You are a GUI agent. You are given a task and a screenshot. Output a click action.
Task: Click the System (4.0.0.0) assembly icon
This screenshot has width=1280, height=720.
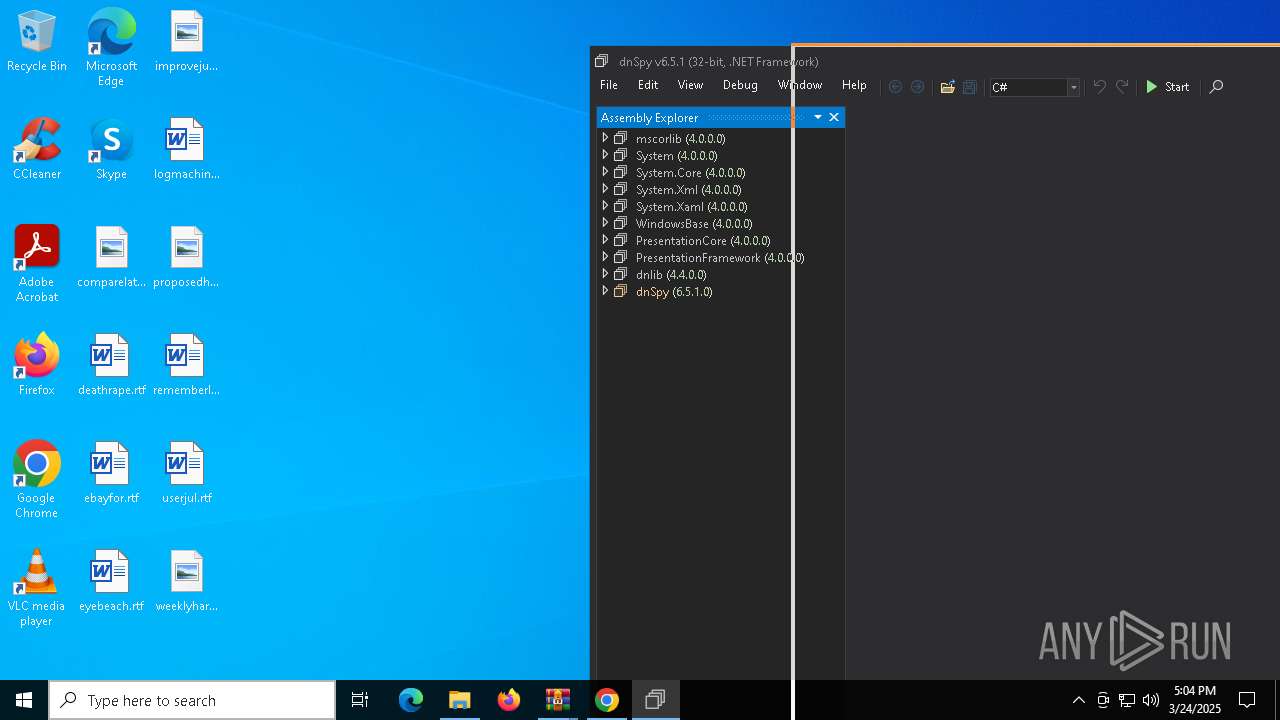(620, 155)
